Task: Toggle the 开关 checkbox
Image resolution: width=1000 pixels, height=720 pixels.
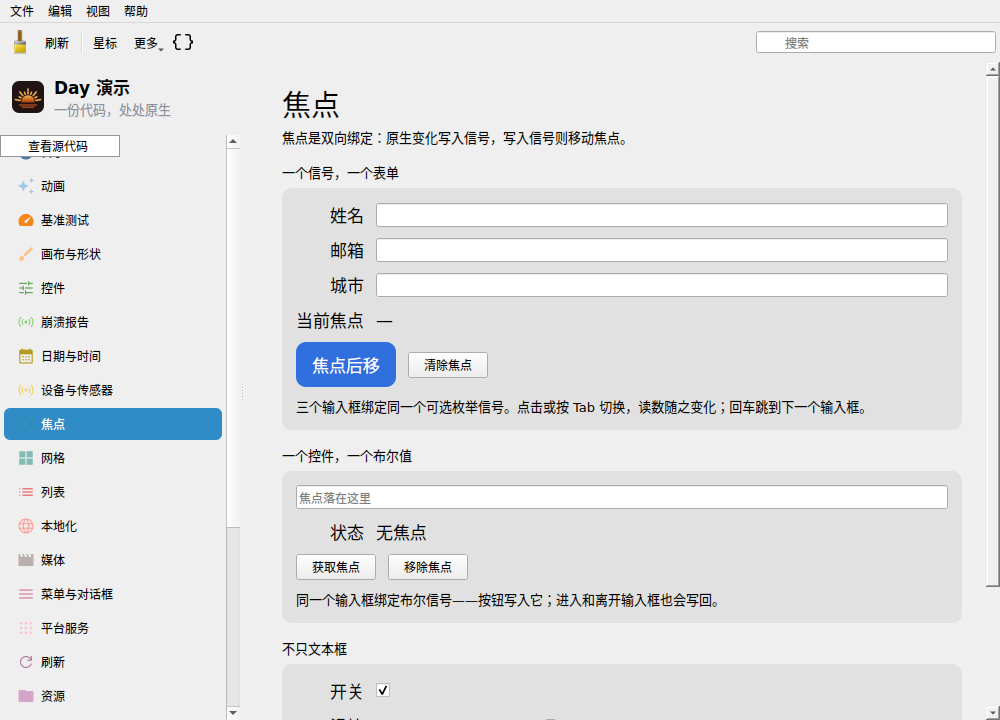Action: point(383,691)
